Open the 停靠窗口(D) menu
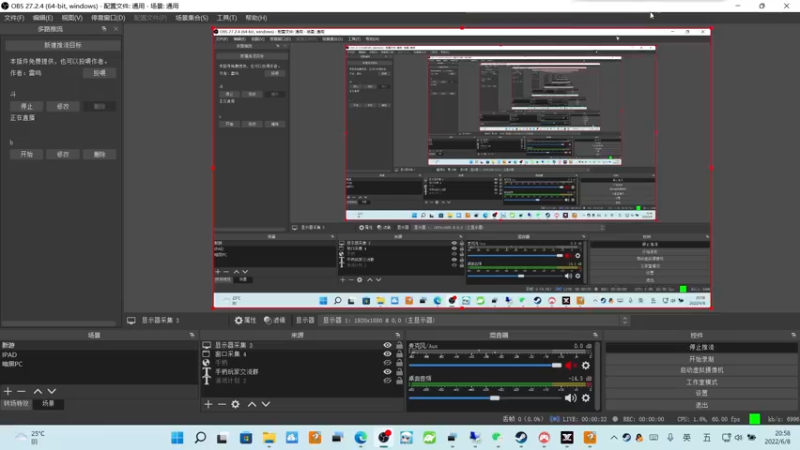This screenshot has width=800, height=450. (108, 18)
